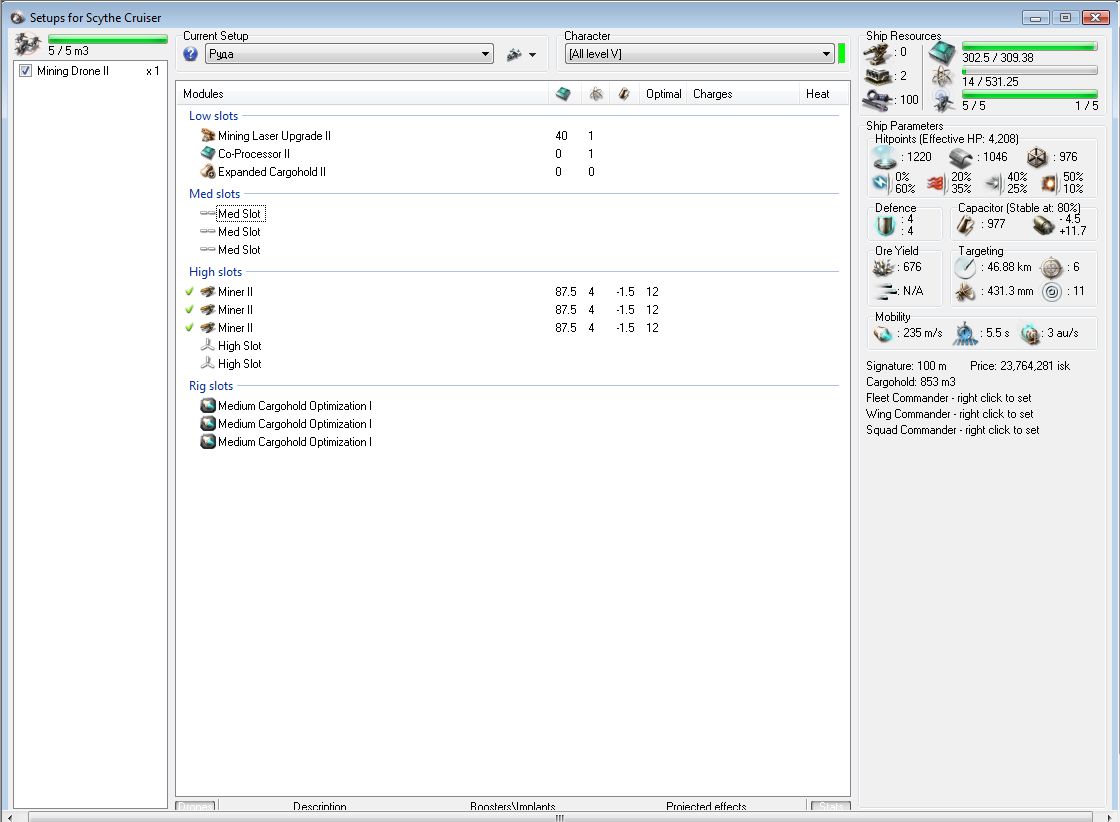Toggle the second Miner II active checkmark

click(189, 309)
